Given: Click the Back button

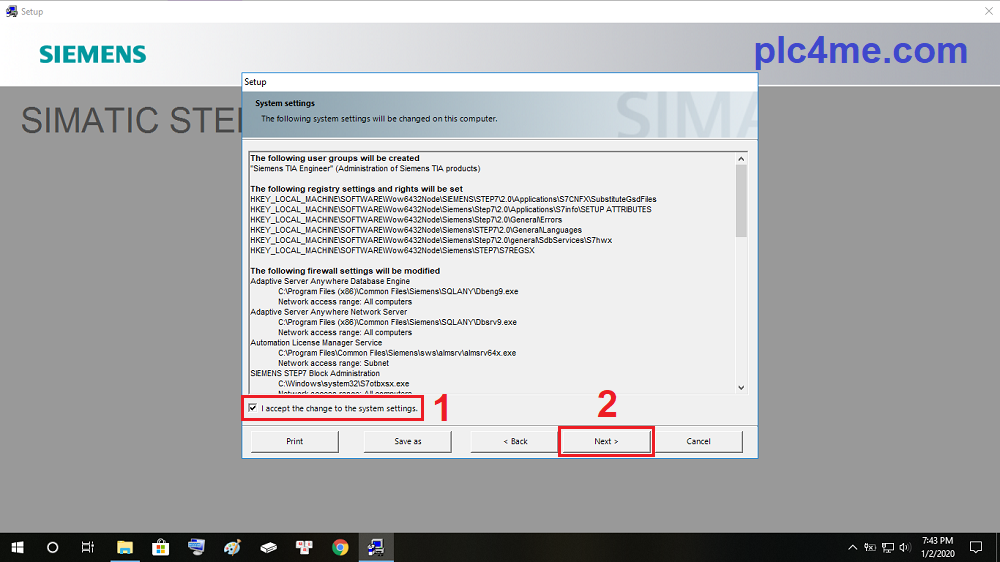Looking at the screenshot, I should click(x=515, y=441).
